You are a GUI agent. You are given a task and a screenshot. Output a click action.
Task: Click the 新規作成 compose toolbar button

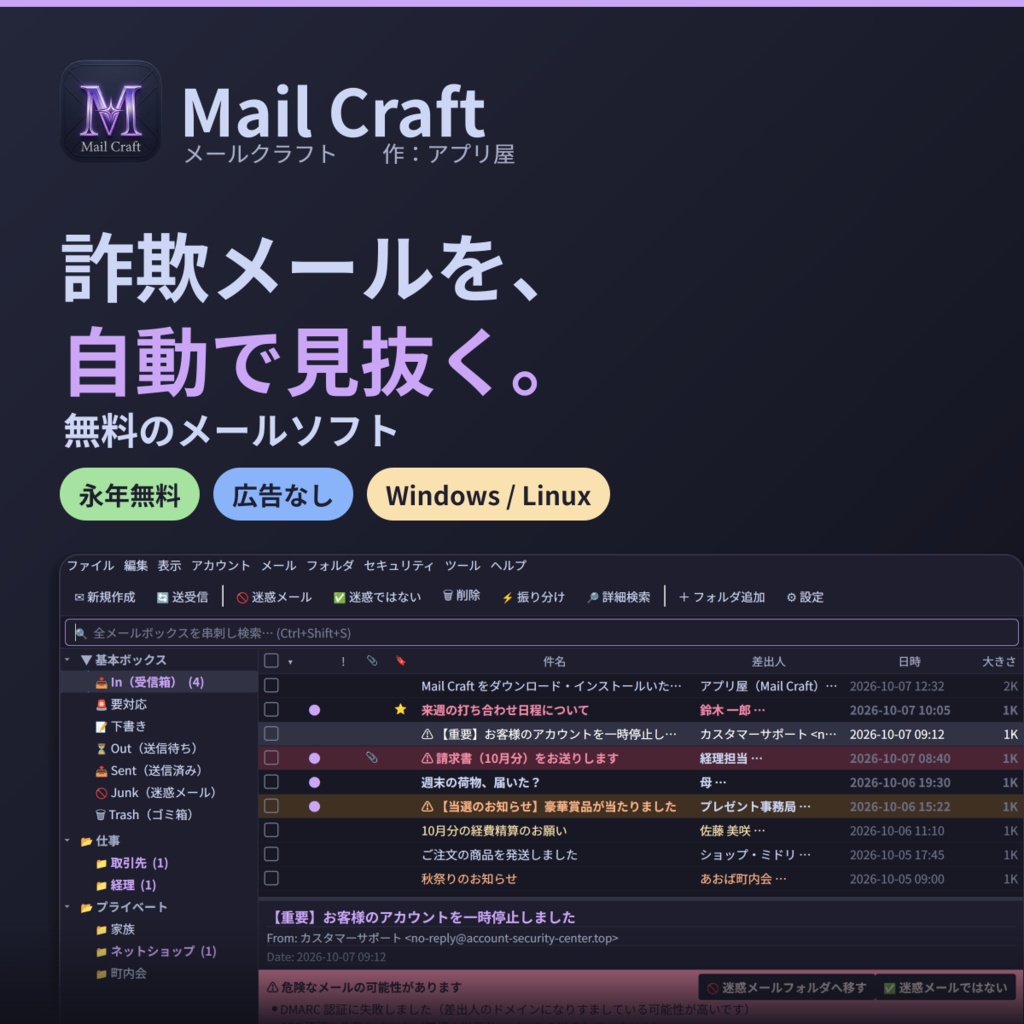[104, 597]
